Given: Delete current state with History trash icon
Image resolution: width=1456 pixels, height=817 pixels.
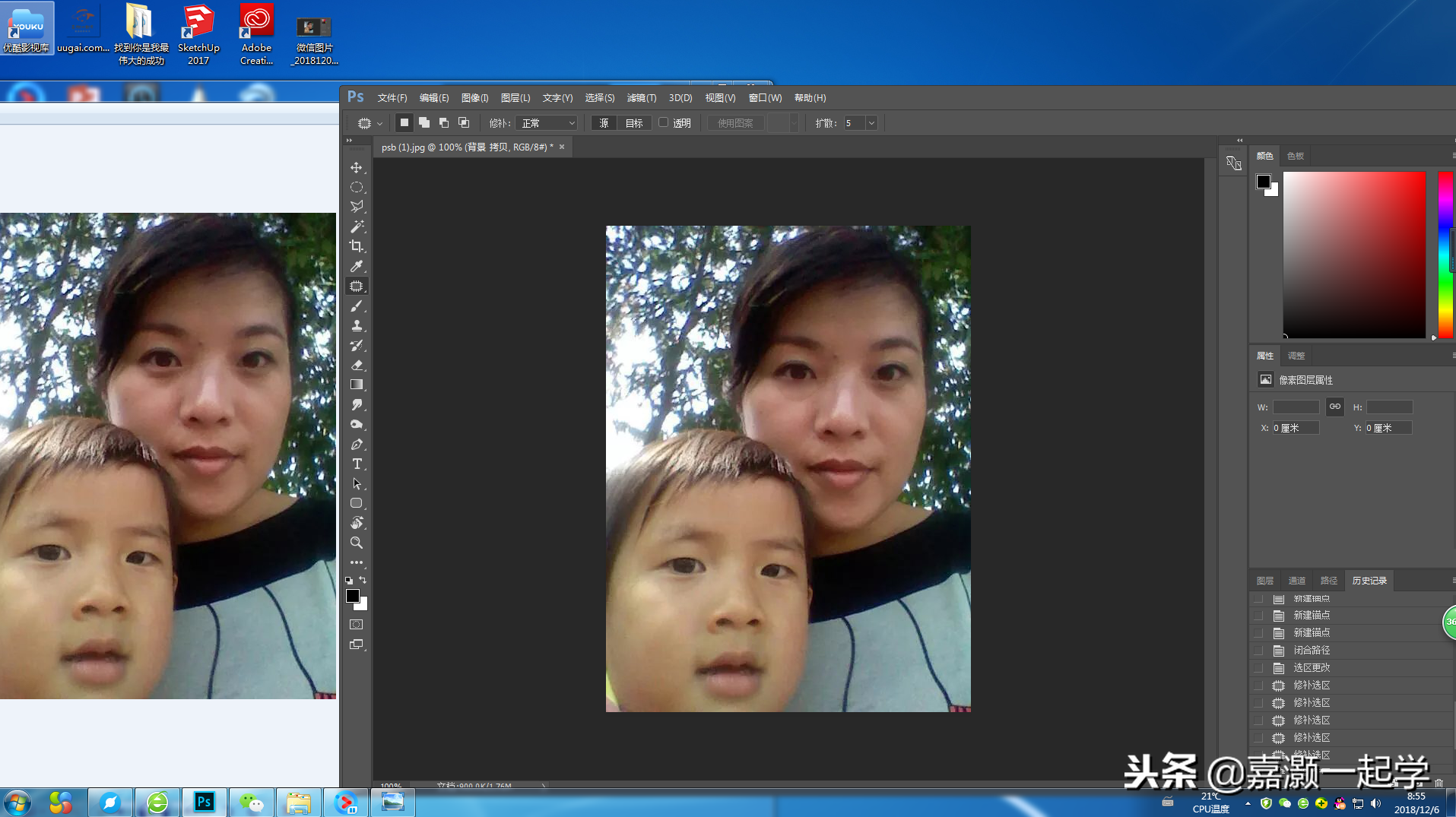Looking at the screenshot, I should pyautogui.click(x=1439, y=784).
